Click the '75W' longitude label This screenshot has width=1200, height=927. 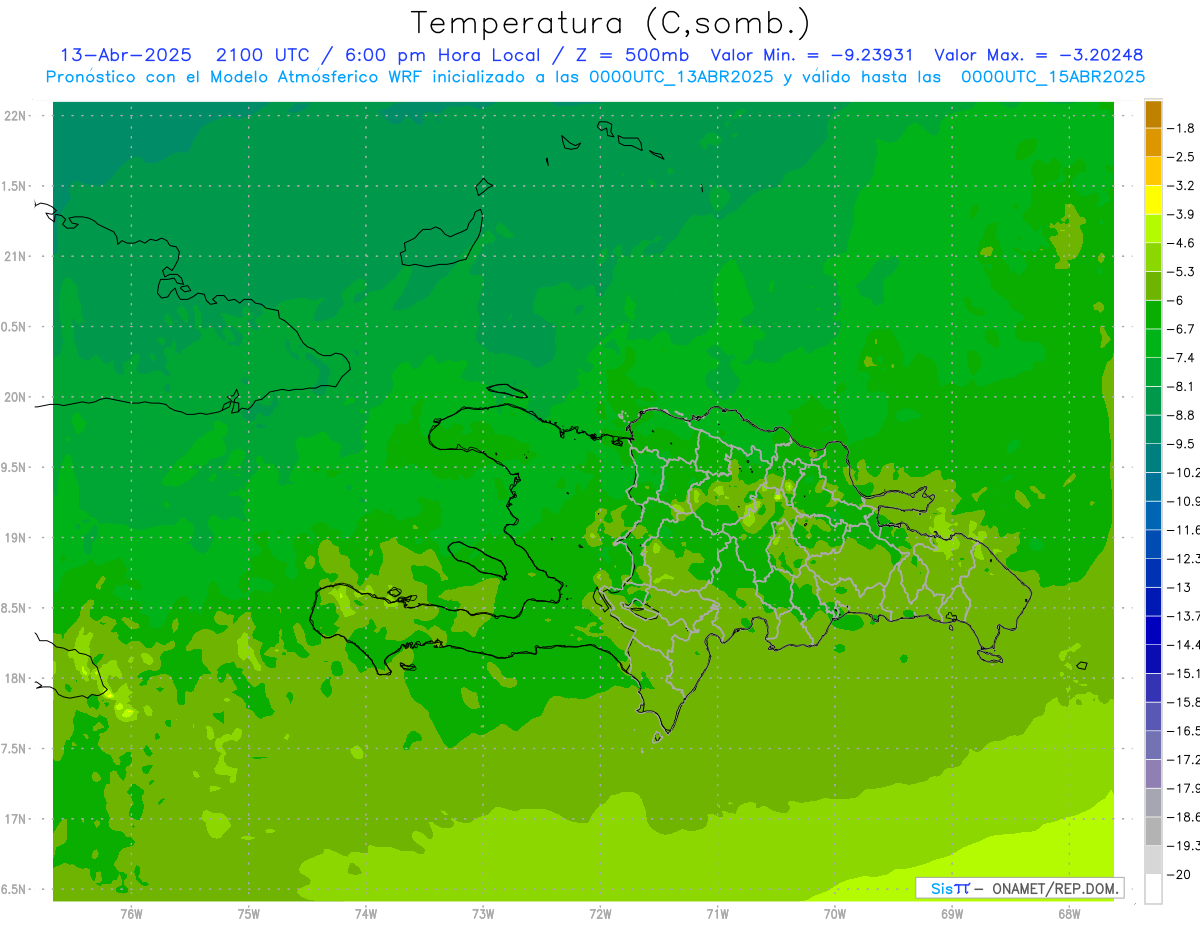249,913
